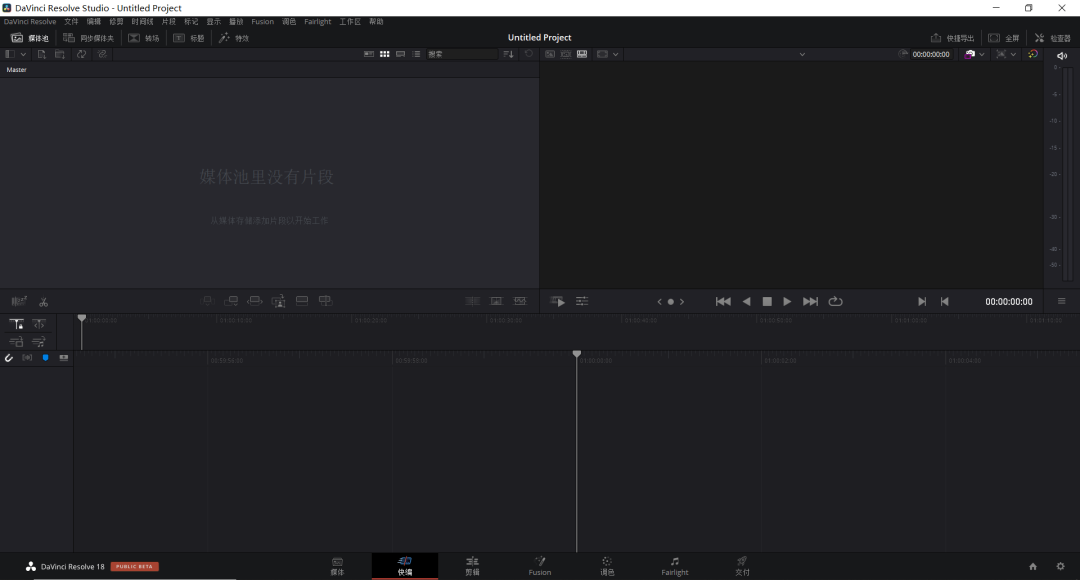Open the project manager home icon
The image size is (1080, 580).
pyautogui.click(x=1033, y=566)
